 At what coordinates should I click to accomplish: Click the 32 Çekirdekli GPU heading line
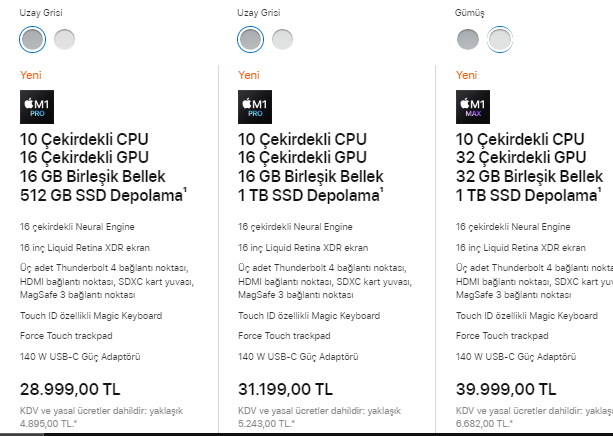pyautogui.click(x=520, y=157)
